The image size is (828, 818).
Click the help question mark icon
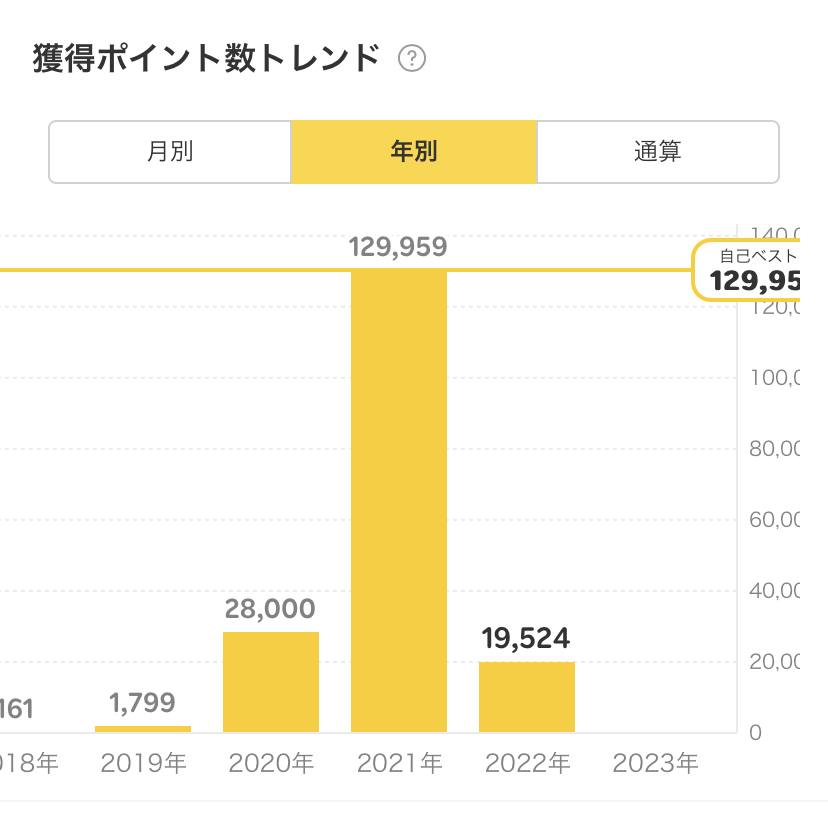point(412,59)
